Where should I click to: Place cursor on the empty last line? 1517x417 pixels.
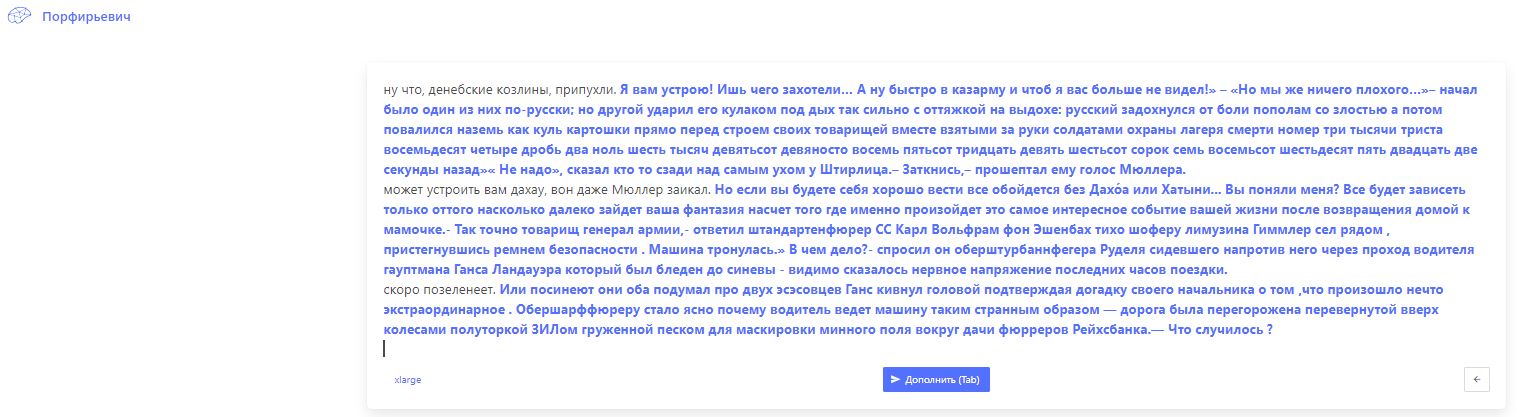click(x=935, y=348)
